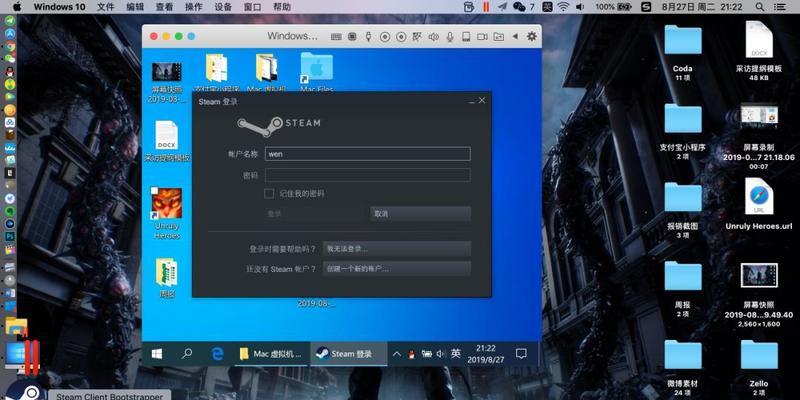Image resolution: width=800 pixels, height=400 pixels.
Task: Click Windows Start button in VM taskbar
Action: click(x=157, y=354)
